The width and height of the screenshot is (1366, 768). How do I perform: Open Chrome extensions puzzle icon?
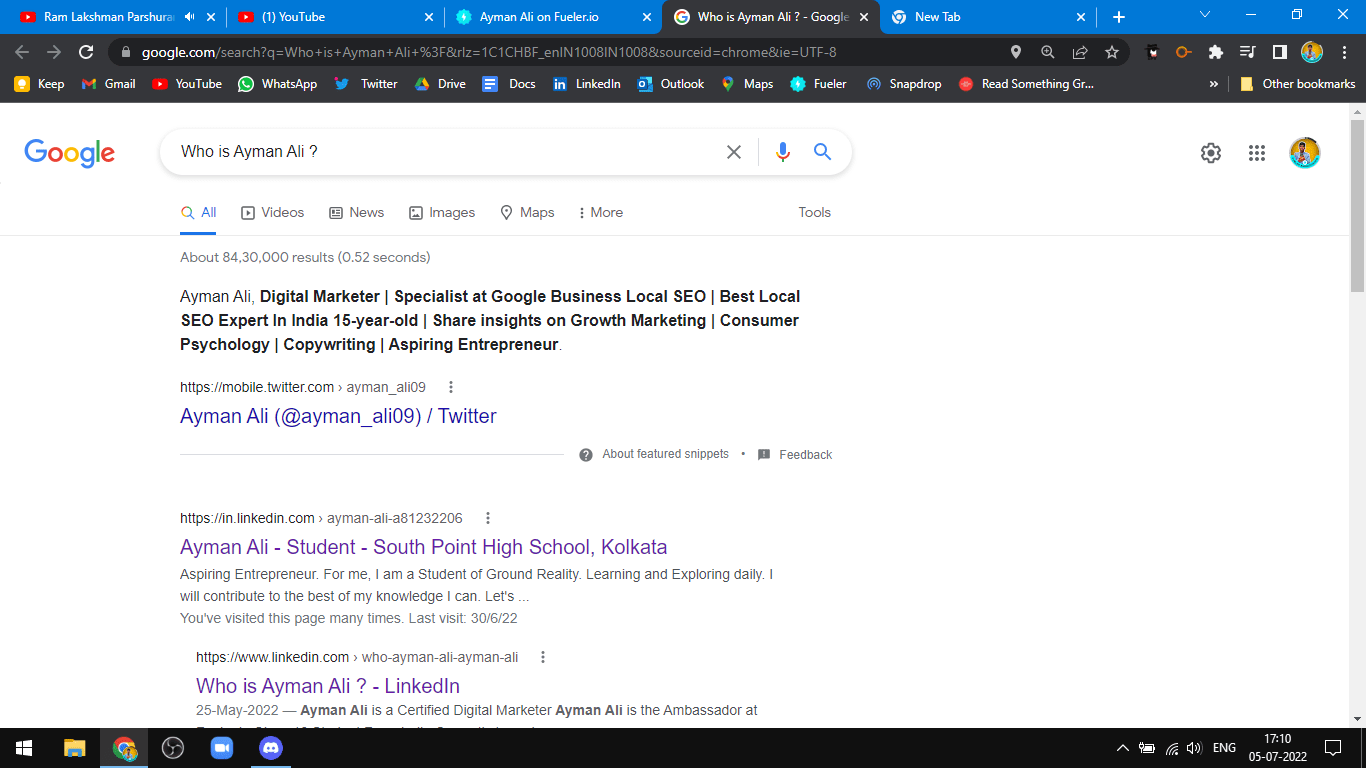coord(1215,52)
